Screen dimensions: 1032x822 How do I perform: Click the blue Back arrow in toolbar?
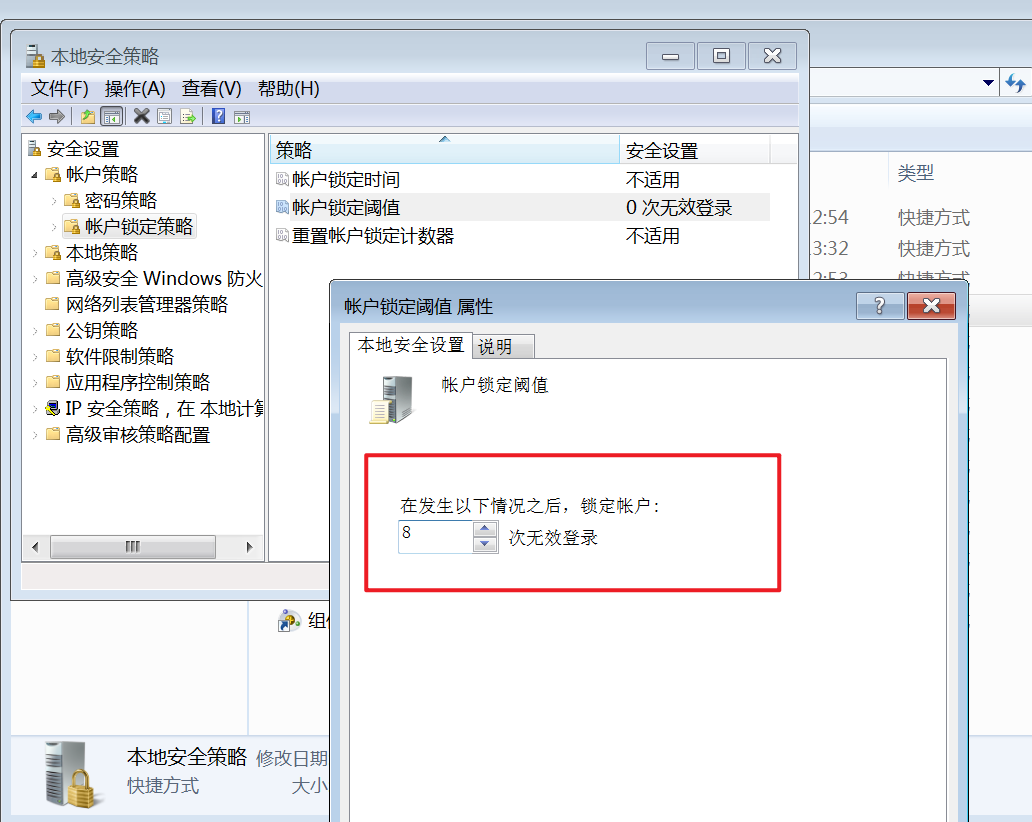(34, 117)
